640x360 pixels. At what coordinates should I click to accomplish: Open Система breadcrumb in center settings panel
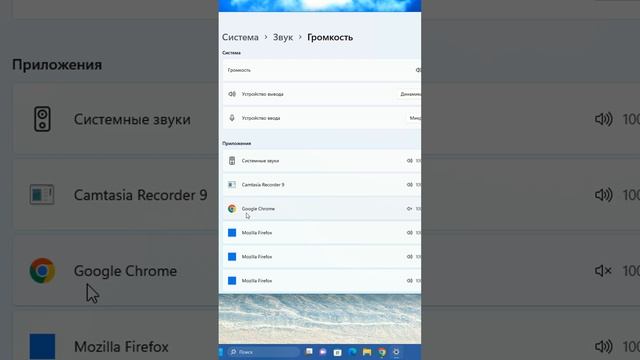240,37
